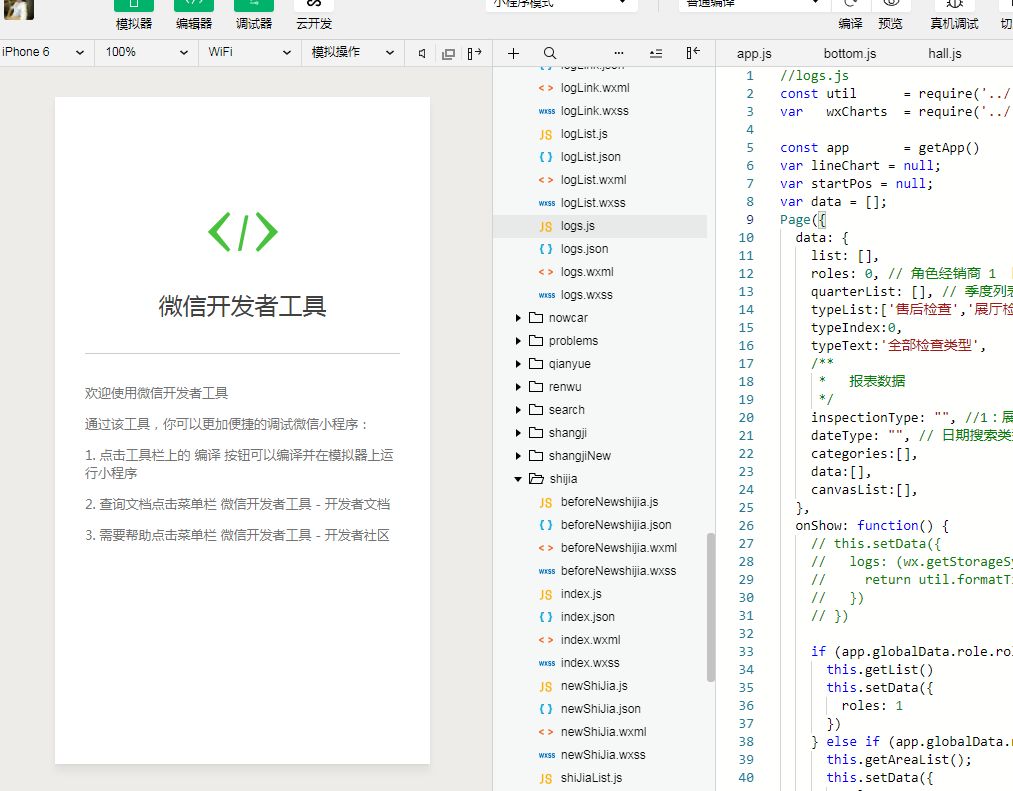Image resolution: width=1013 pixels, height=791 pixels.
Task: Click the user avatar thumbnail
Action: (19, 9)
